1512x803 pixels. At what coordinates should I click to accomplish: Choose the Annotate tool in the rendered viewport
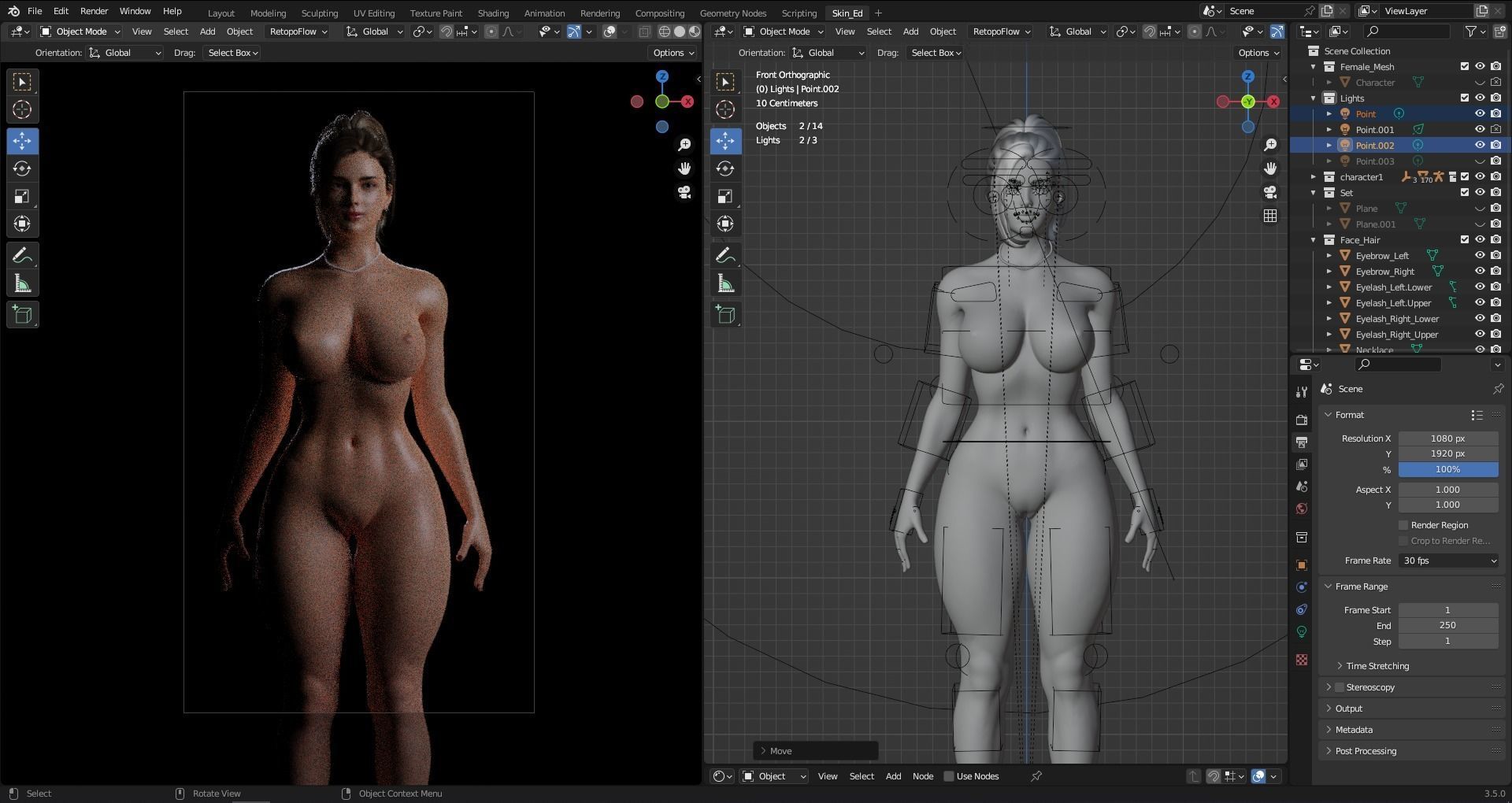(x=22, y=255)
